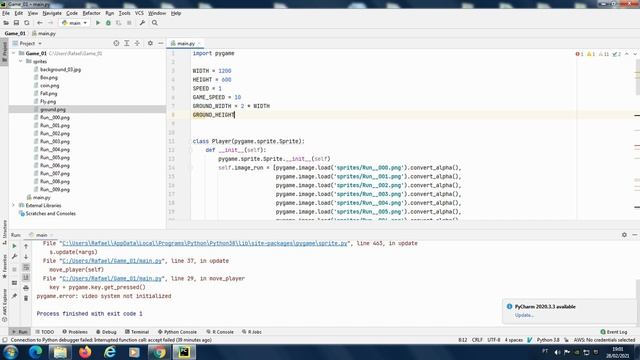Screen dimensions: 640x360
Task: Launch Firefox from the taskbar
Action: (x=85, y=352)
